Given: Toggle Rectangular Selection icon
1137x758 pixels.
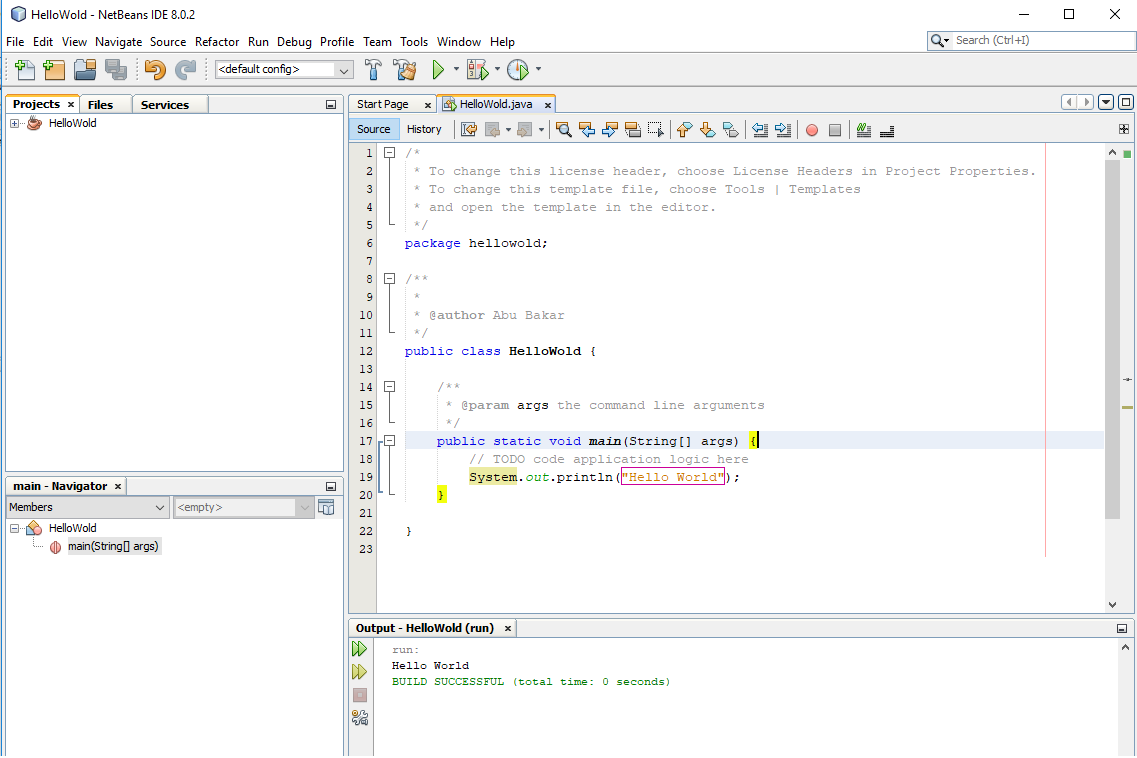Looking at the screenshot, I should tap(656, 130).
